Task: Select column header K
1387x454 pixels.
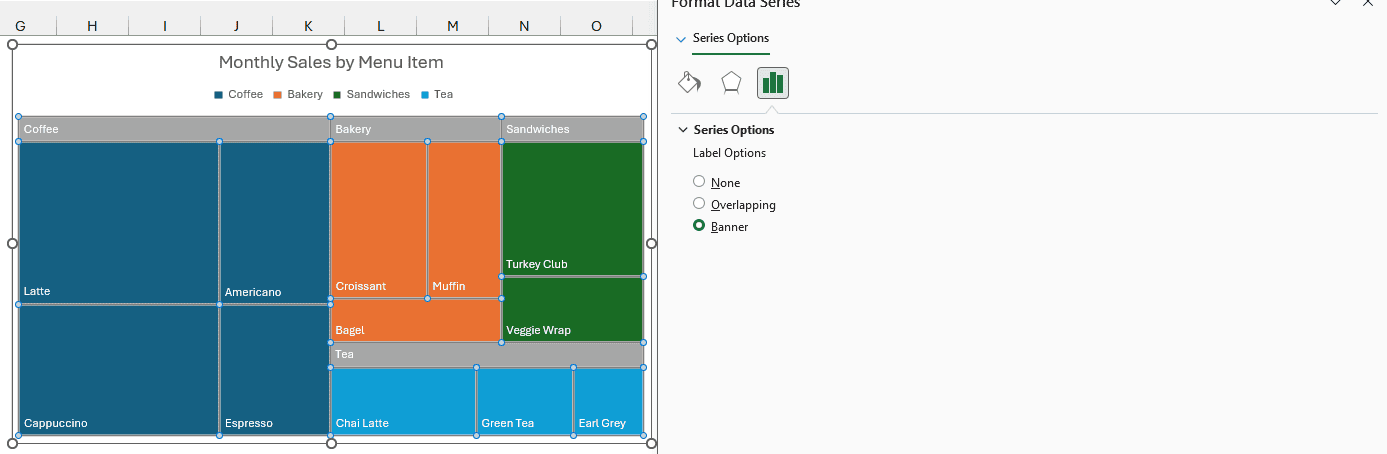Action: 308,26
